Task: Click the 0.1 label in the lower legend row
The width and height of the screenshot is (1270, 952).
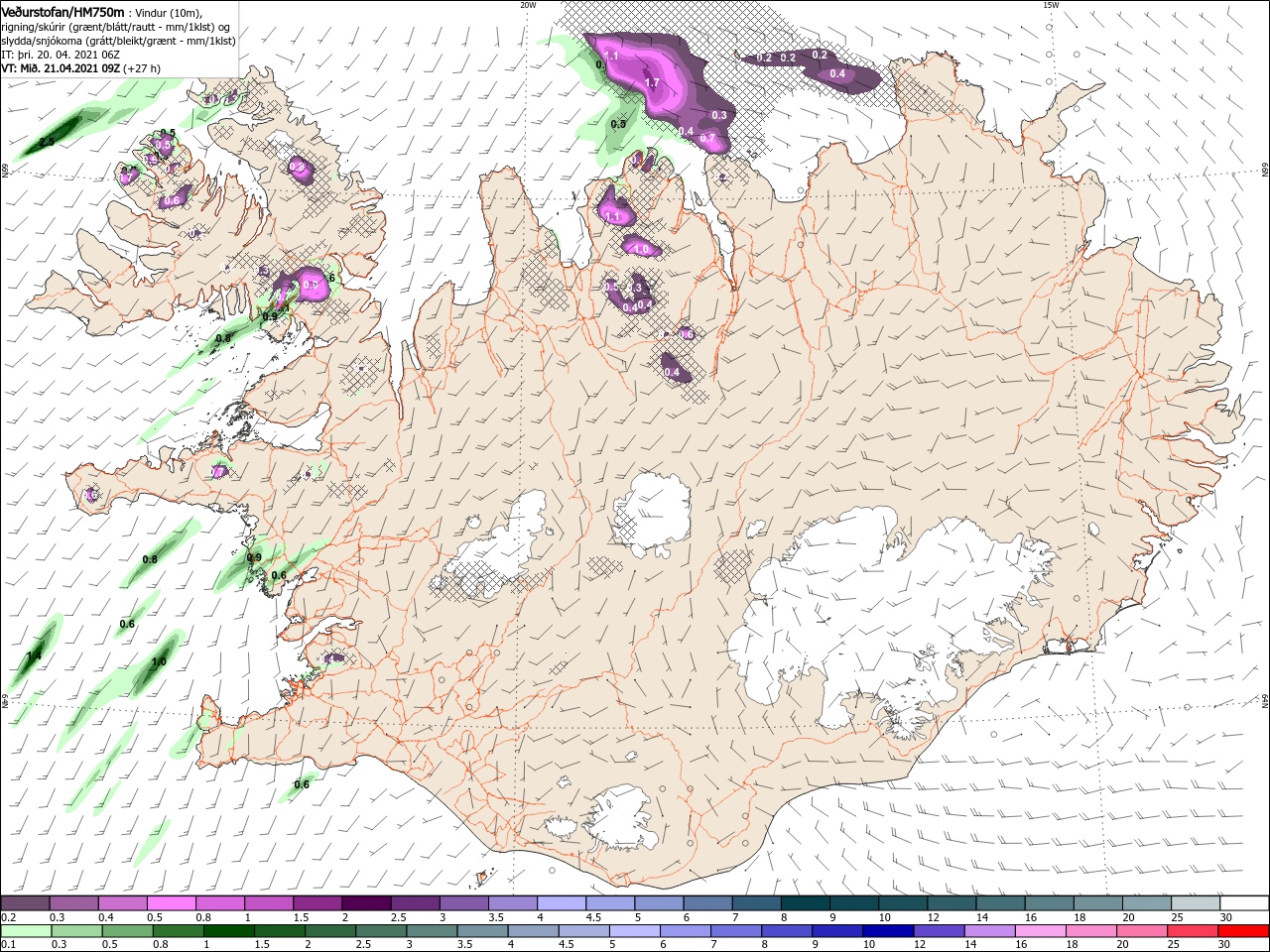Action: tap(8, 945)
